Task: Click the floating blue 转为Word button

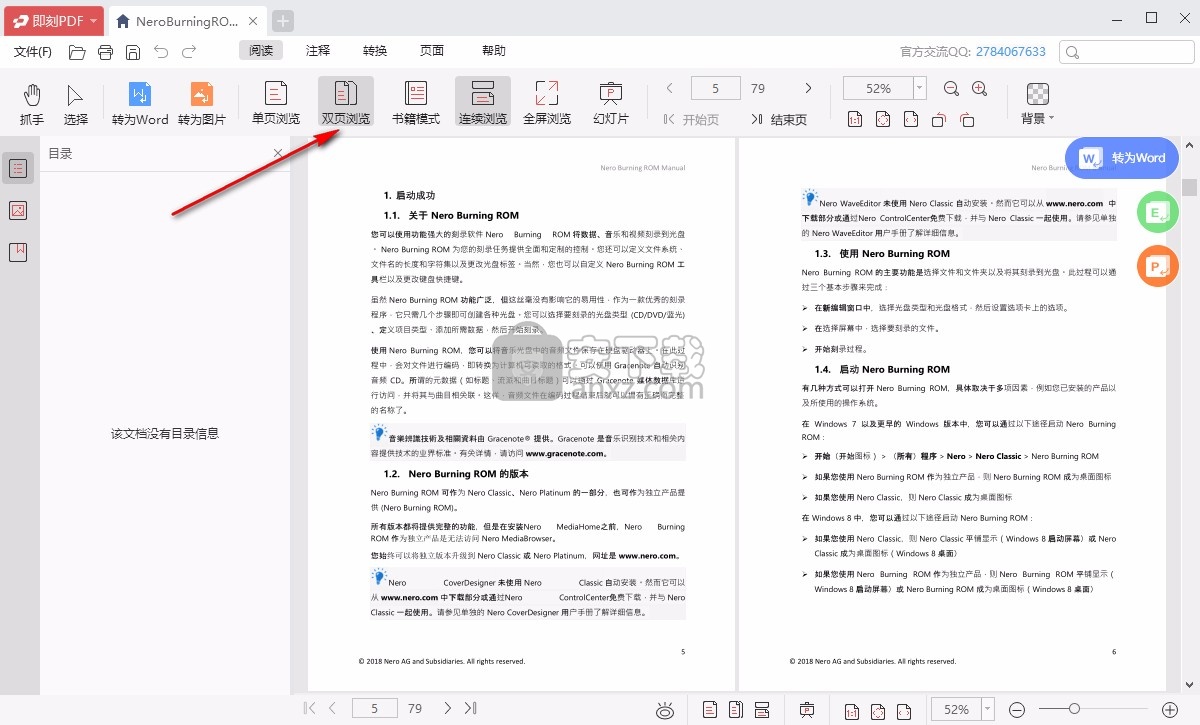Action: click(1122, 158)
